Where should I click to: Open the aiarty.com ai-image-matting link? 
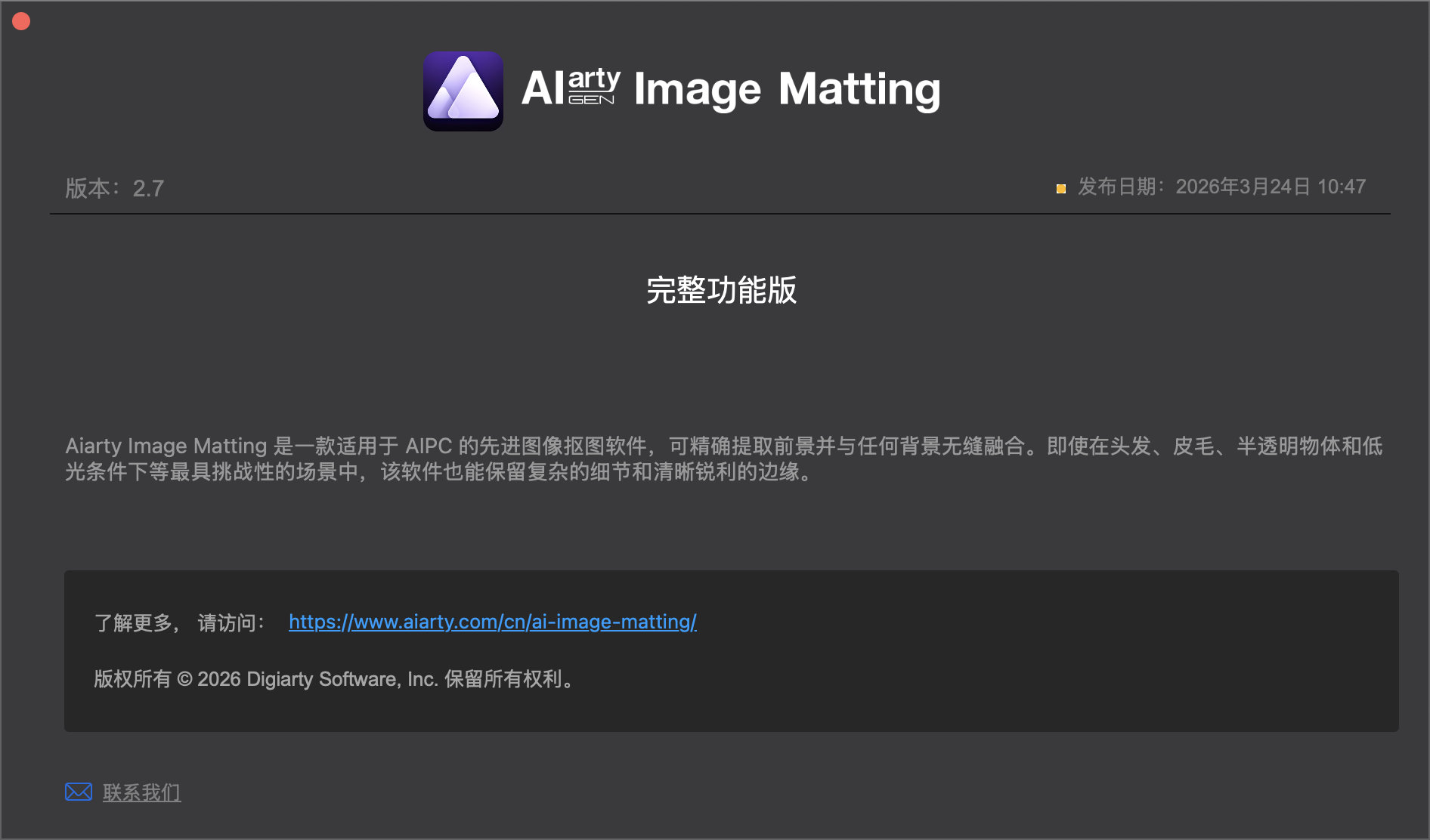492,622
